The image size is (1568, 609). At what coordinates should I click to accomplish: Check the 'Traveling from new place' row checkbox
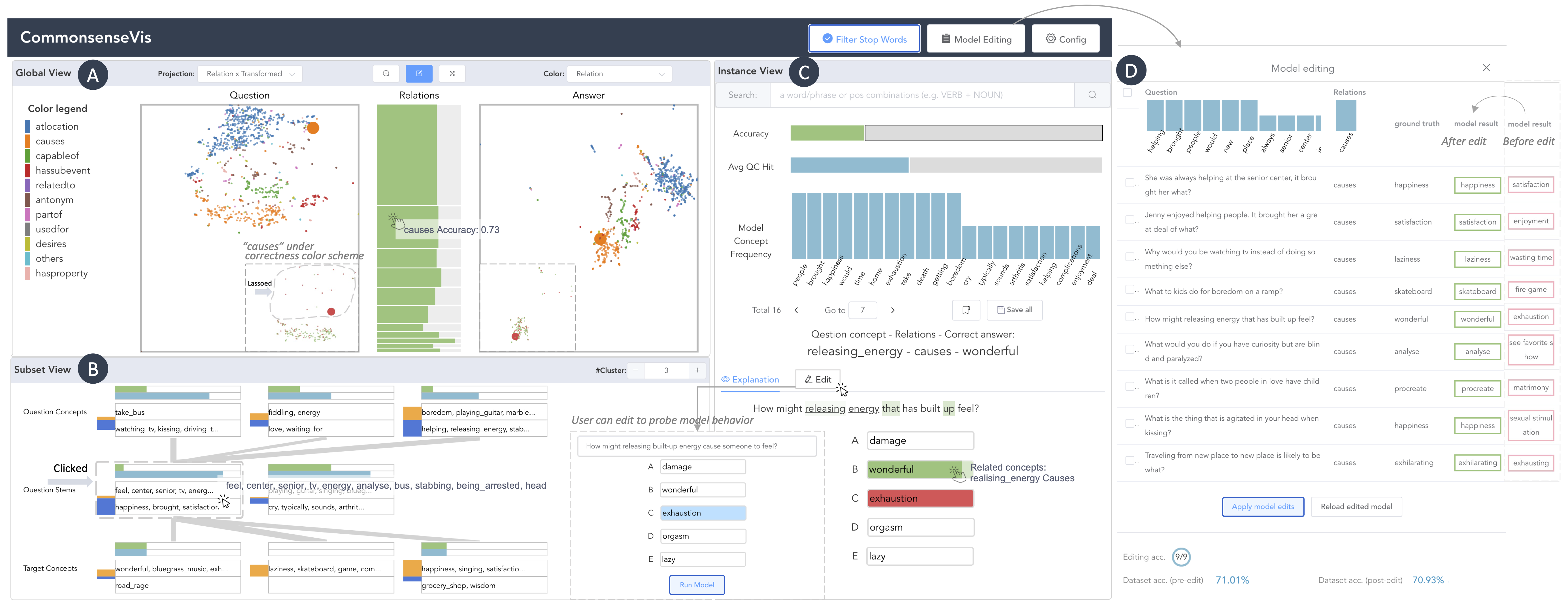point(1130,461)
